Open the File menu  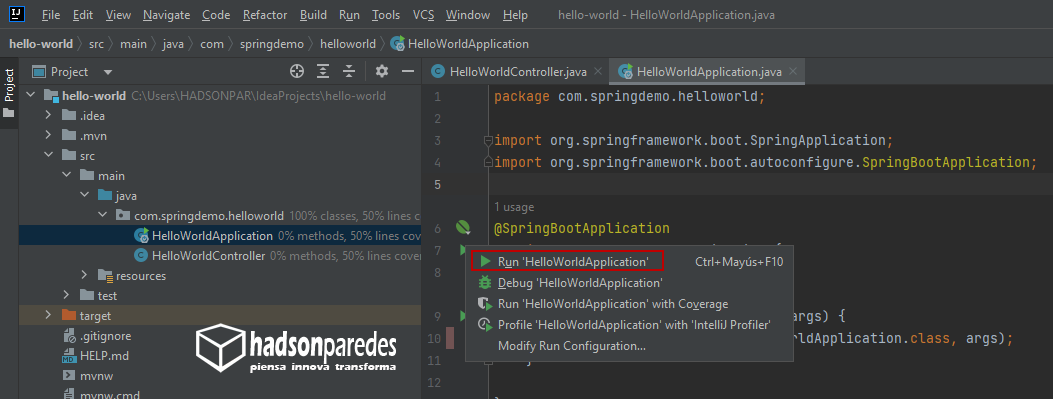(50, 15)
